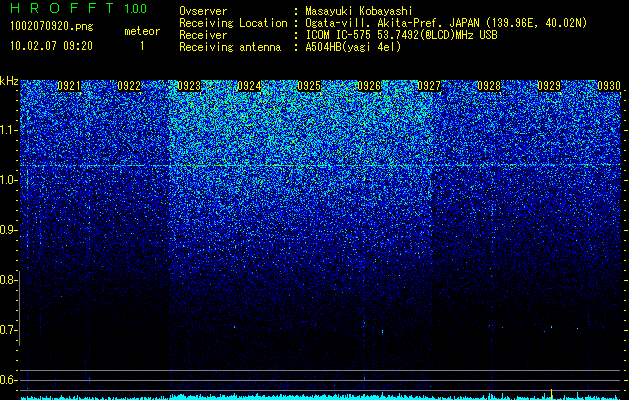Click the 0925 time marker
Screen dimensions: 629x400
pos(309,86)
